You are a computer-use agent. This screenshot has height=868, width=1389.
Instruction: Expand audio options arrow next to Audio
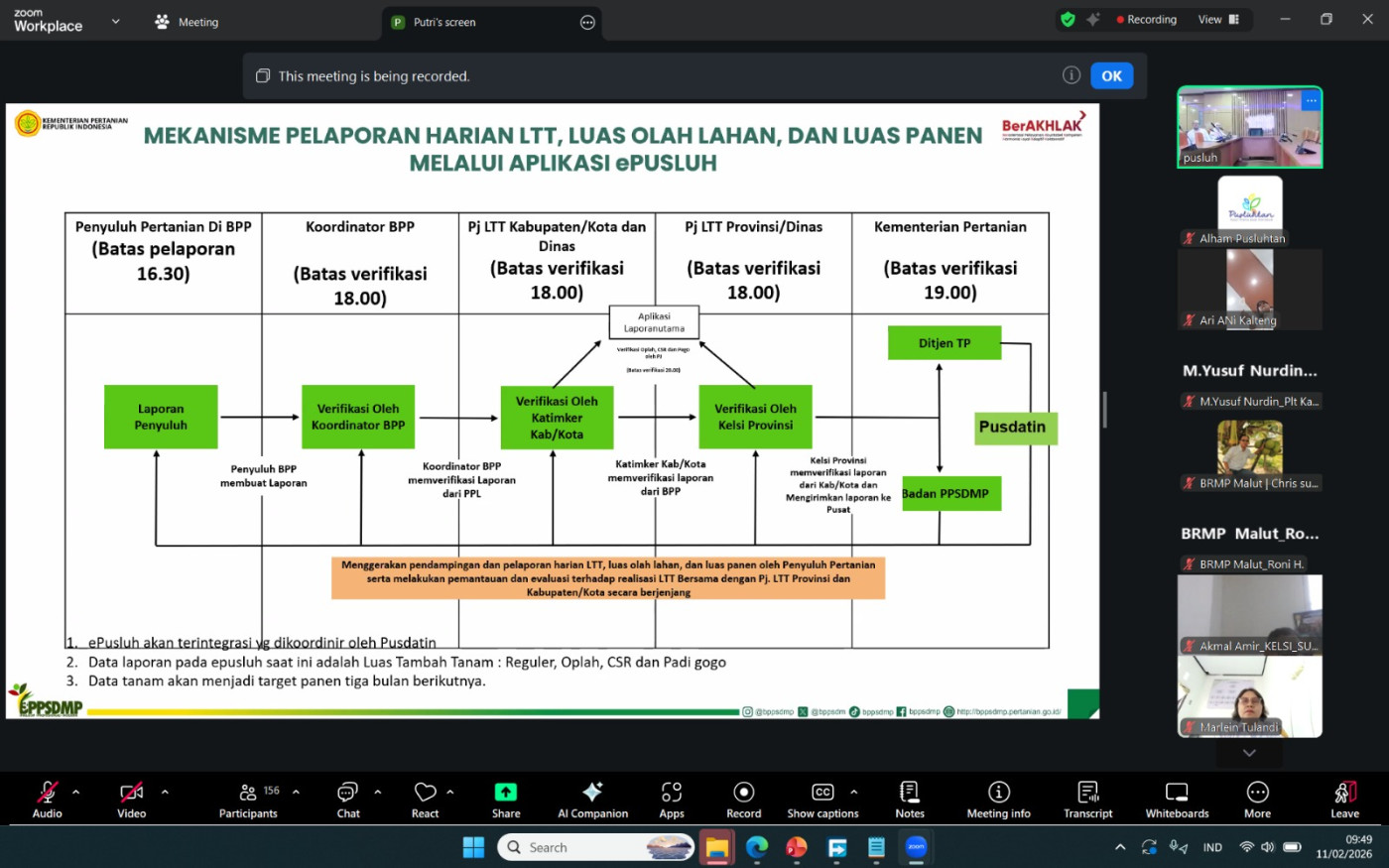75,792
